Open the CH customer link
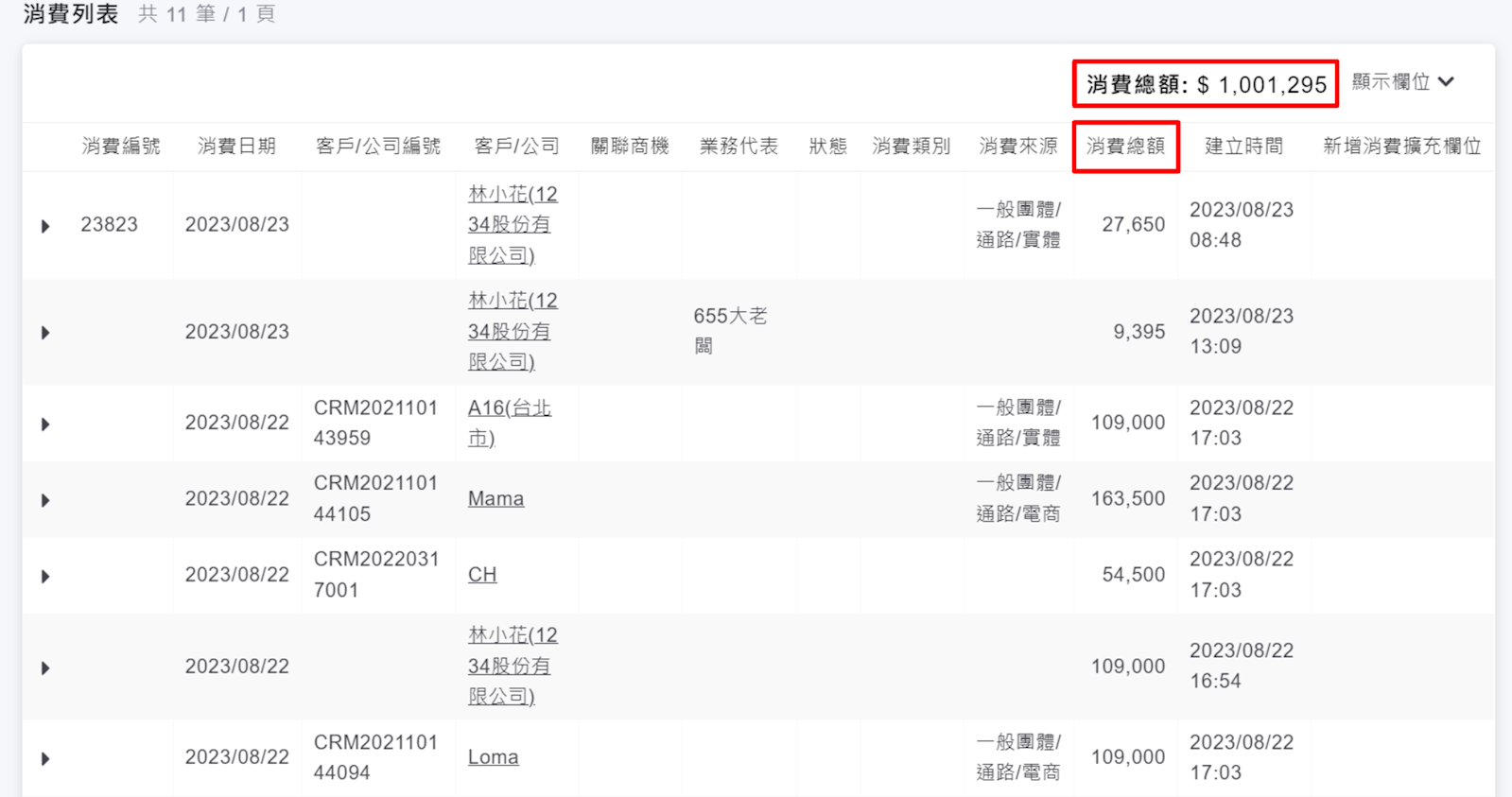This screenshot has height=797, width=1512. click(x=482, y=575)
